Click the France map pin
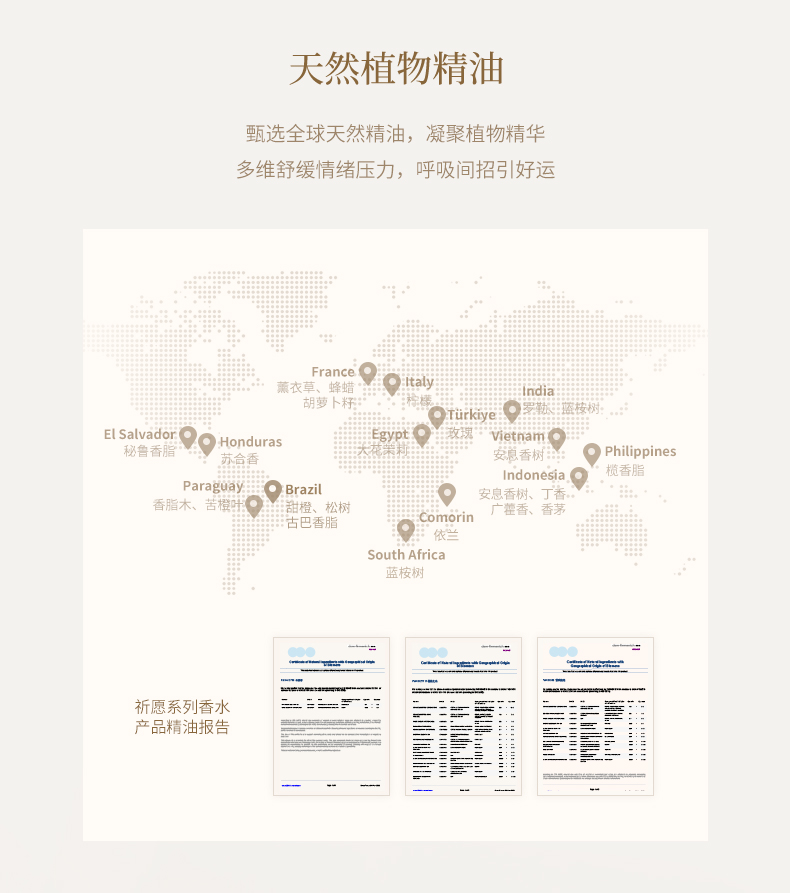 point(368,373)
